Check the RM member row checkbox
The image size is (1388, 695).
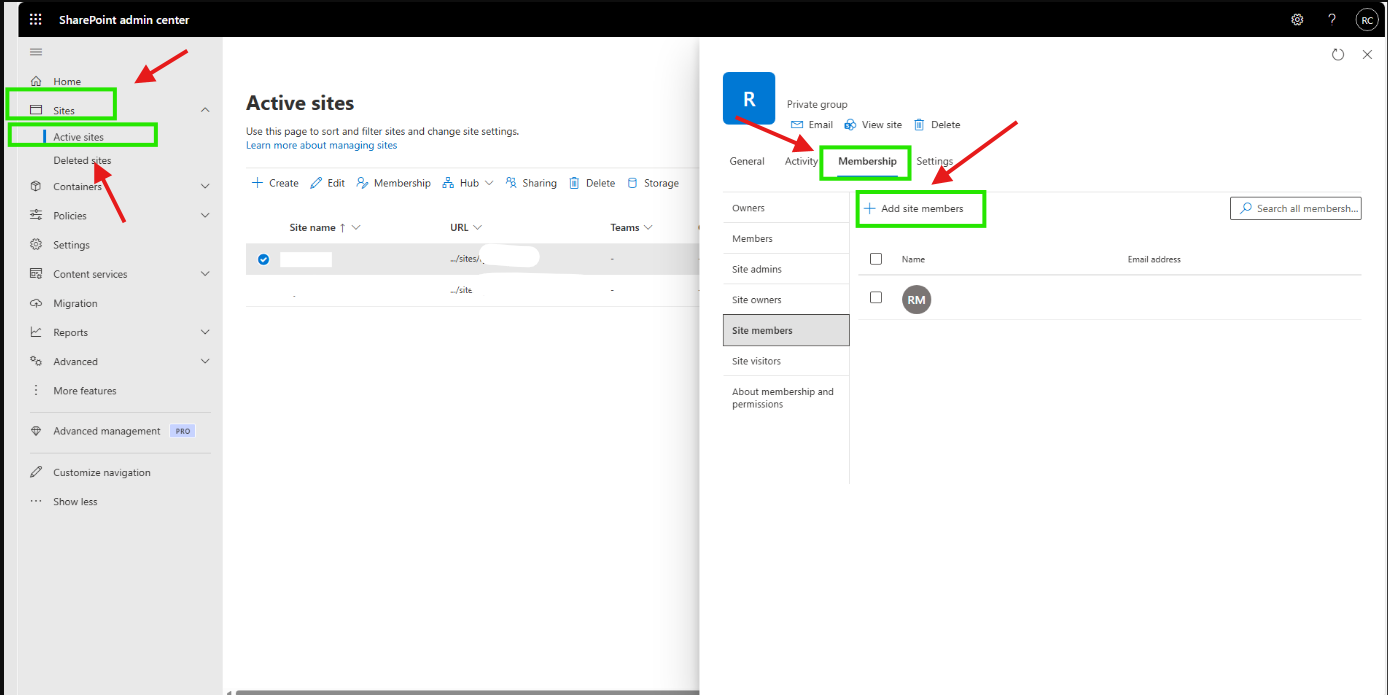[x=876, y=297]
